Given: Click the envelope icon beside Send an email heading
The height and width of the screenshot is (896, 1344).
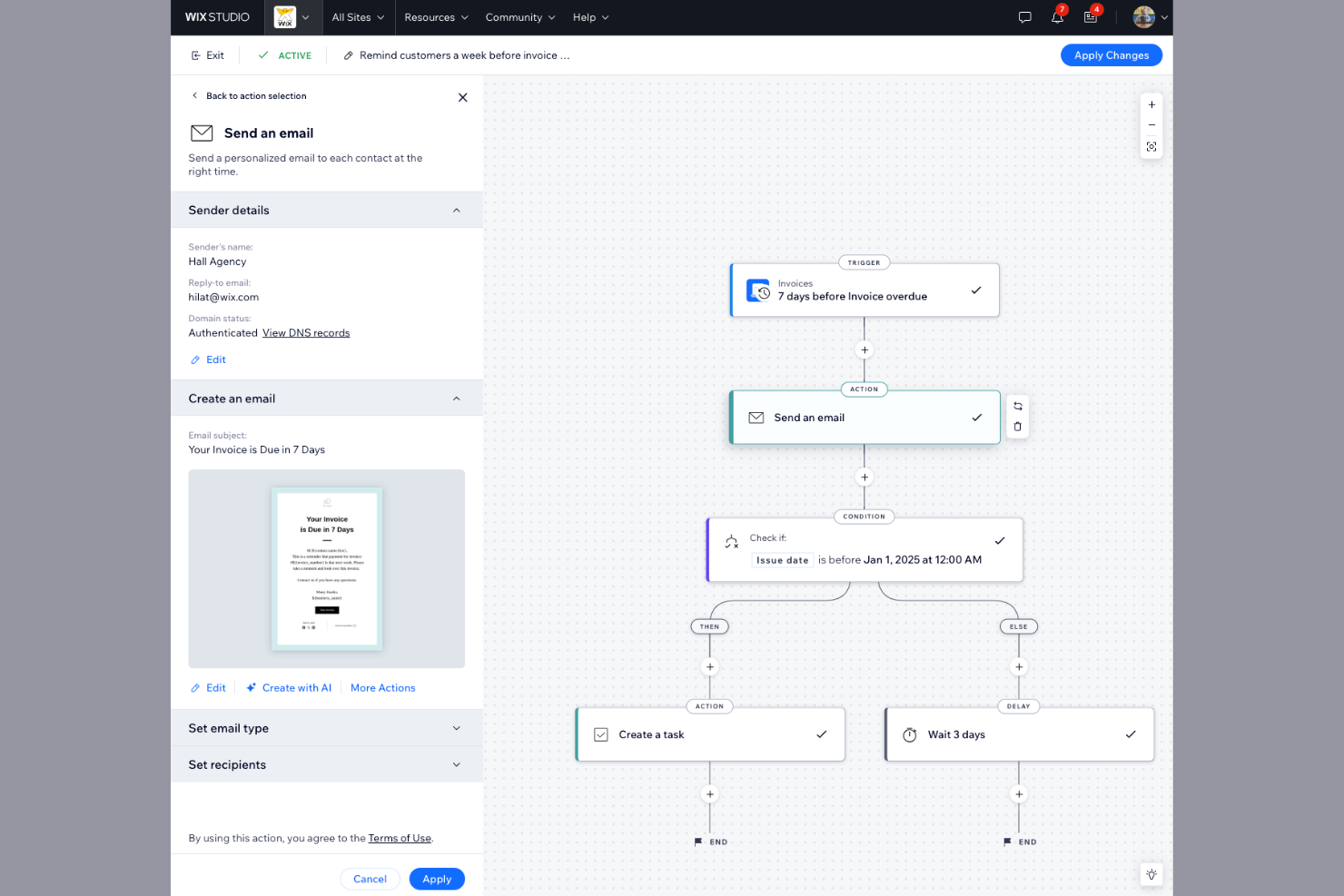Looking at the screenshot, I should click(202, 133).
